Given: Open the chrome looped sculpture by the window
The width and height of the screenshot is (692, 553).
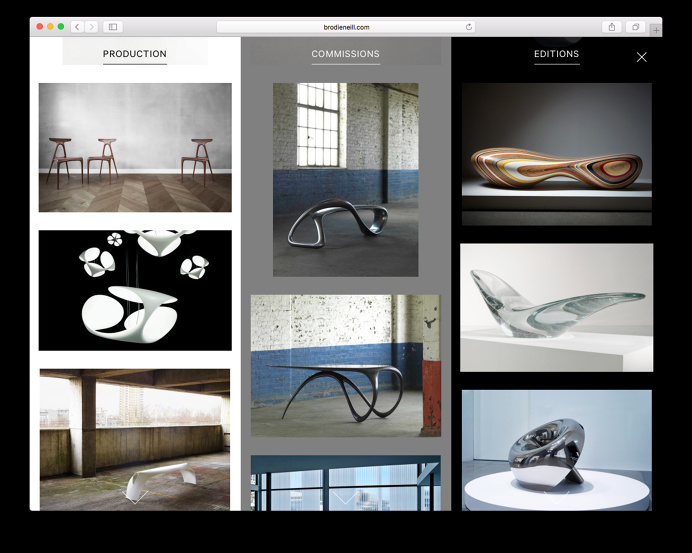Looking at the screenshot, I should point(345,179).
